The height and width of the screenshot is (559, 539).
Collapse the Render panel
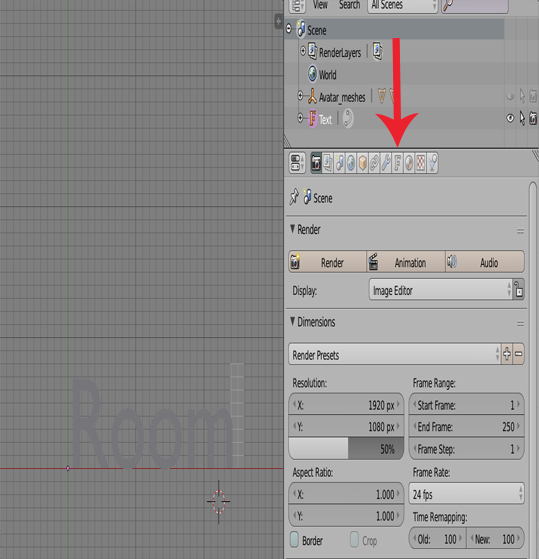pos(293,229)
